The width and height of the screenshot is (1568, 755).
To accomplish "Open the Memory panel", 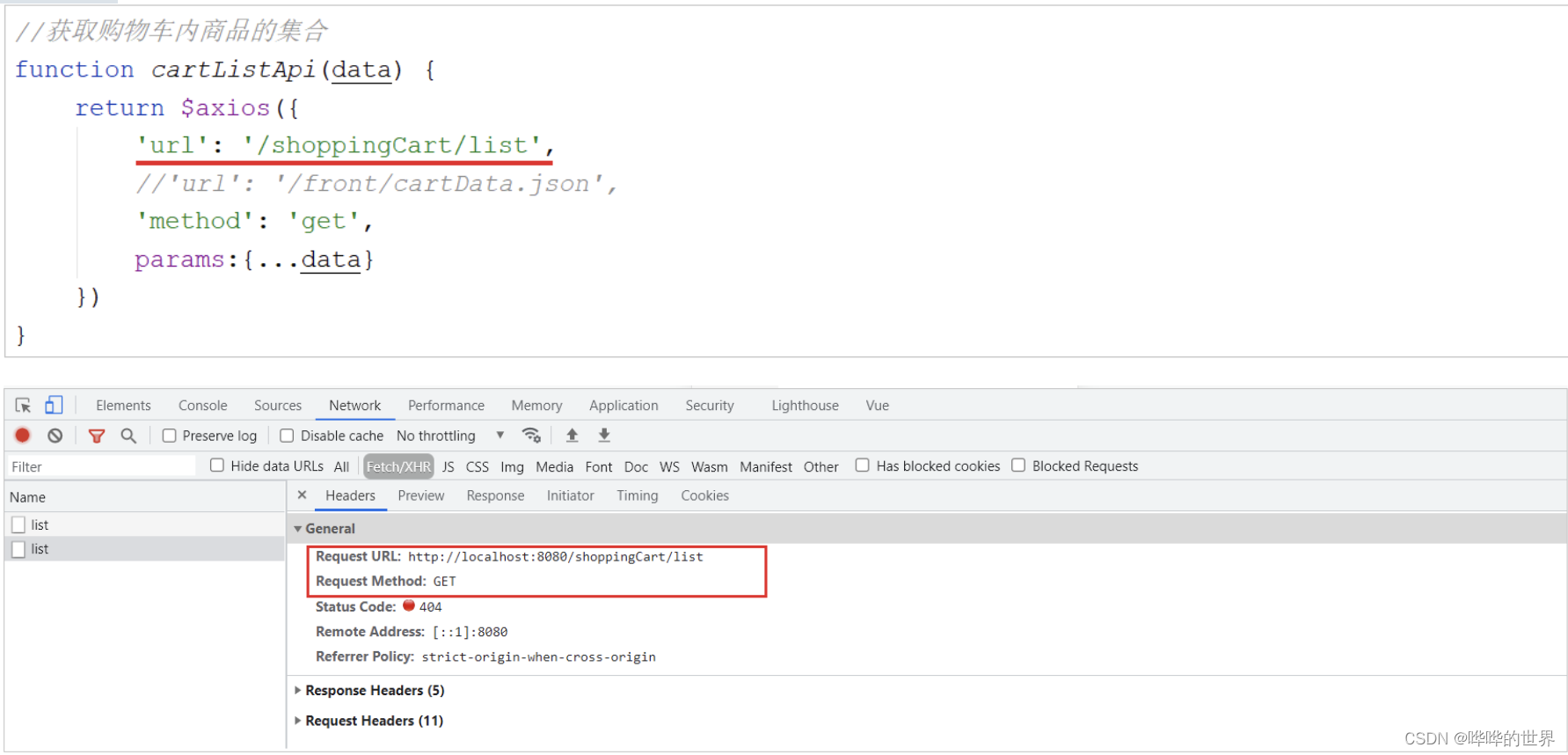I will 536,406.
